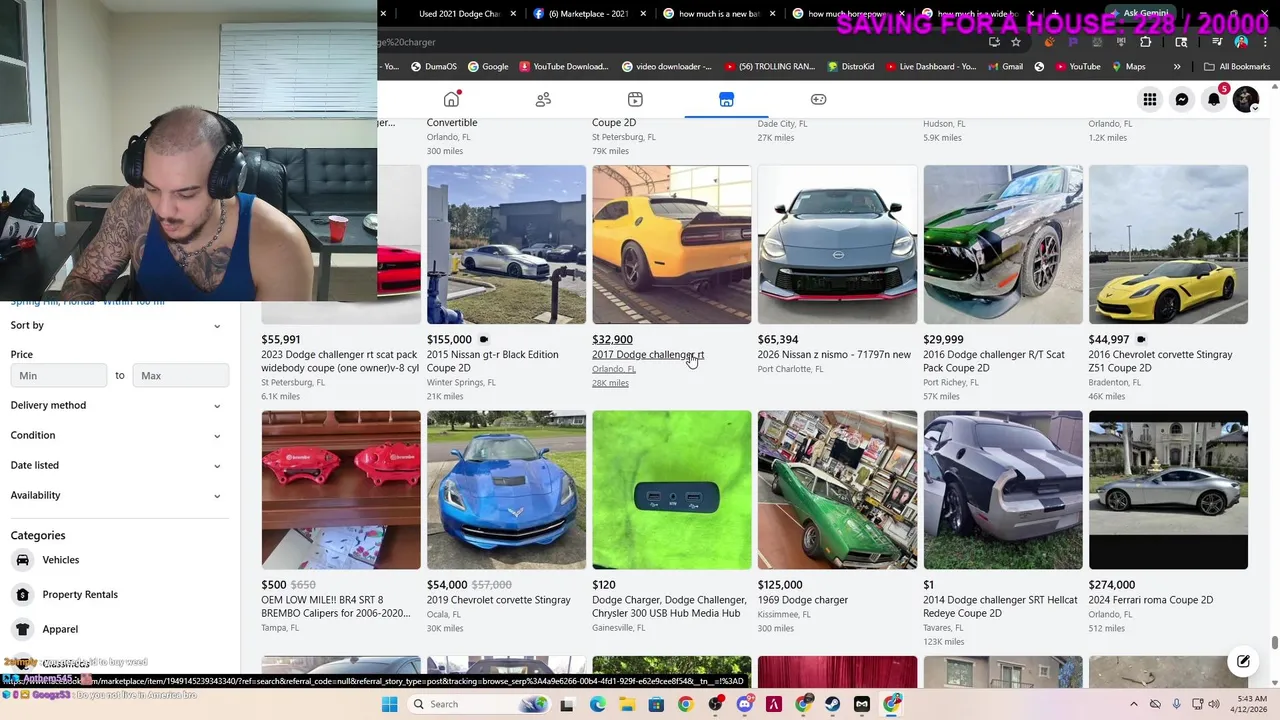1280x720 pixels.
Task: Open the blue 2019 Corvette Stingray photo
Action: click(506, 490)
